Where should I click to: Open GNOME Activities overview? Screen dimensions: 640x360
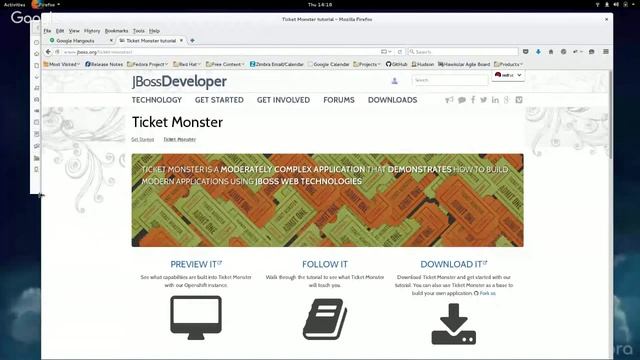tap(15, 4)
